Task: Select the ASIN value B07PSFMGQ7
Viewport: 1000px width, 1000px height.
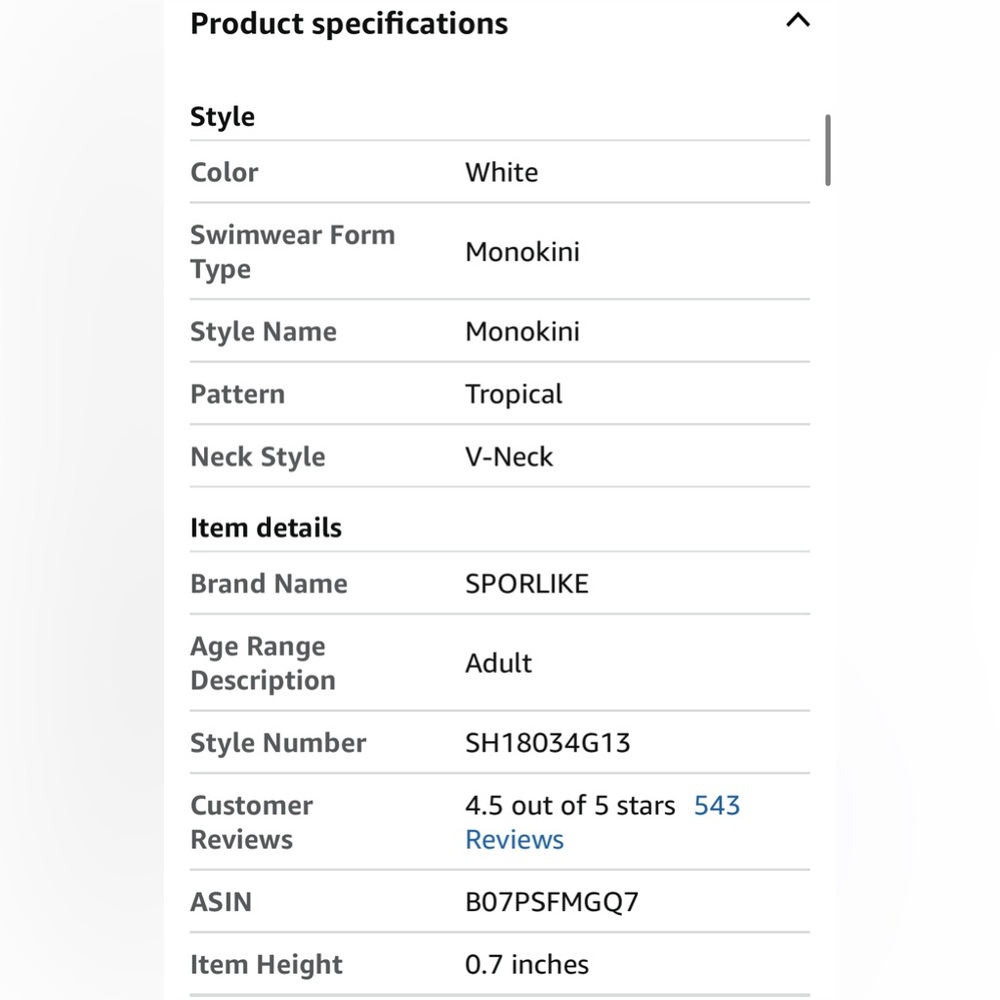Action: 552,902
